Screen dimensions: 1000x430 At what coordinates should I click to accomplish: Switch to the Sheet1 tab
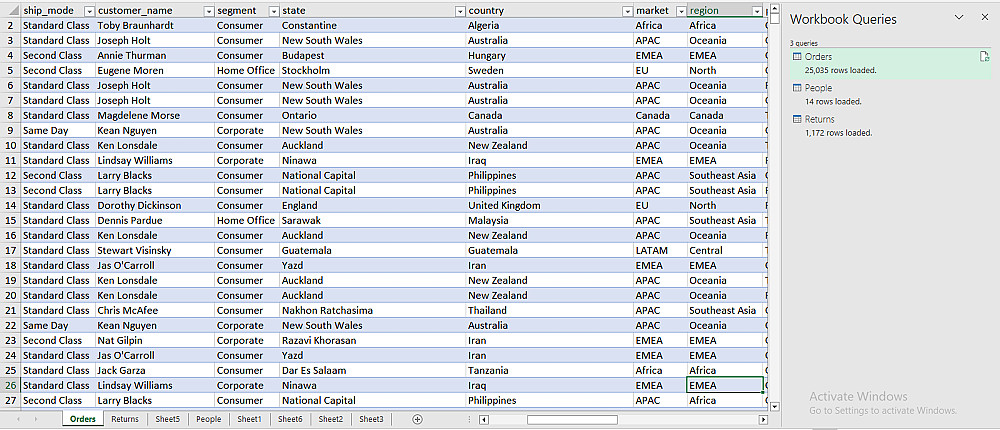click(249, 419)
